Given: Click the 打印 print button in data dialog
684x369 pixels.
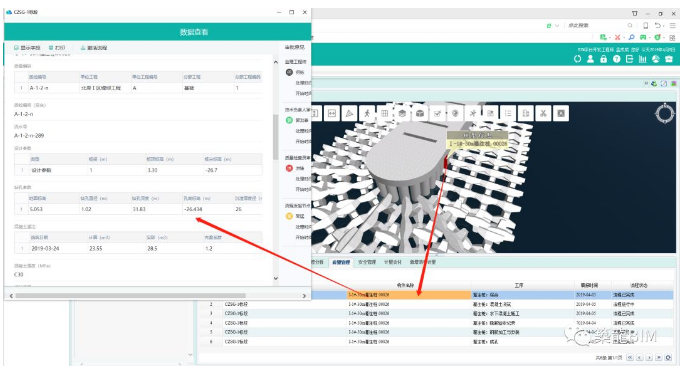Looking at the screenshot, I should [x=57, y=48].
